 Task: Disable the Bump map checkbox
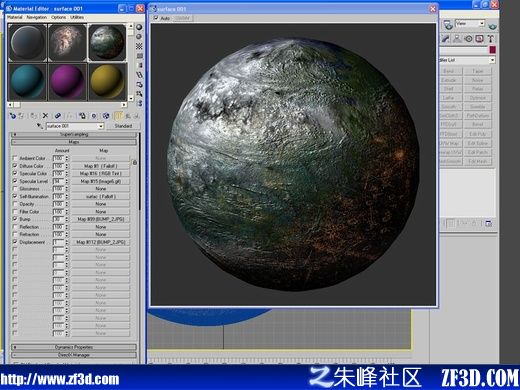coord(15,219)
